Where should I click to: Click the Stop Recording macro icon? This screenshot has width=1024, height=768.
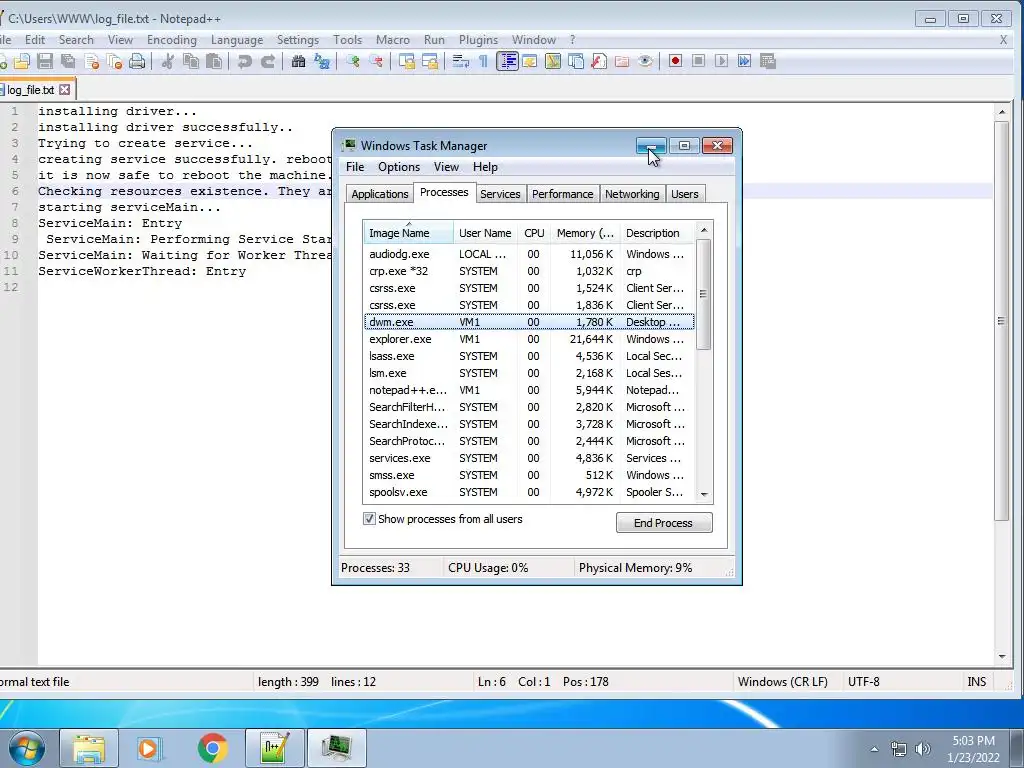[x=698, y=61]
